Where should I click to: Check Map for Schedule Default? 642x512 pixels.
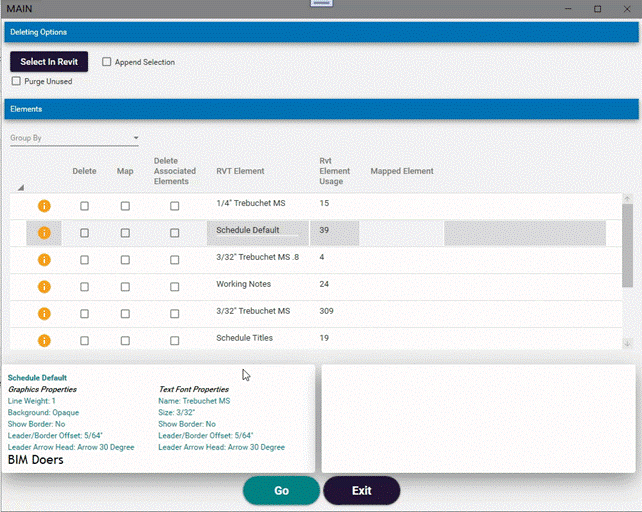tap(125, 233)
